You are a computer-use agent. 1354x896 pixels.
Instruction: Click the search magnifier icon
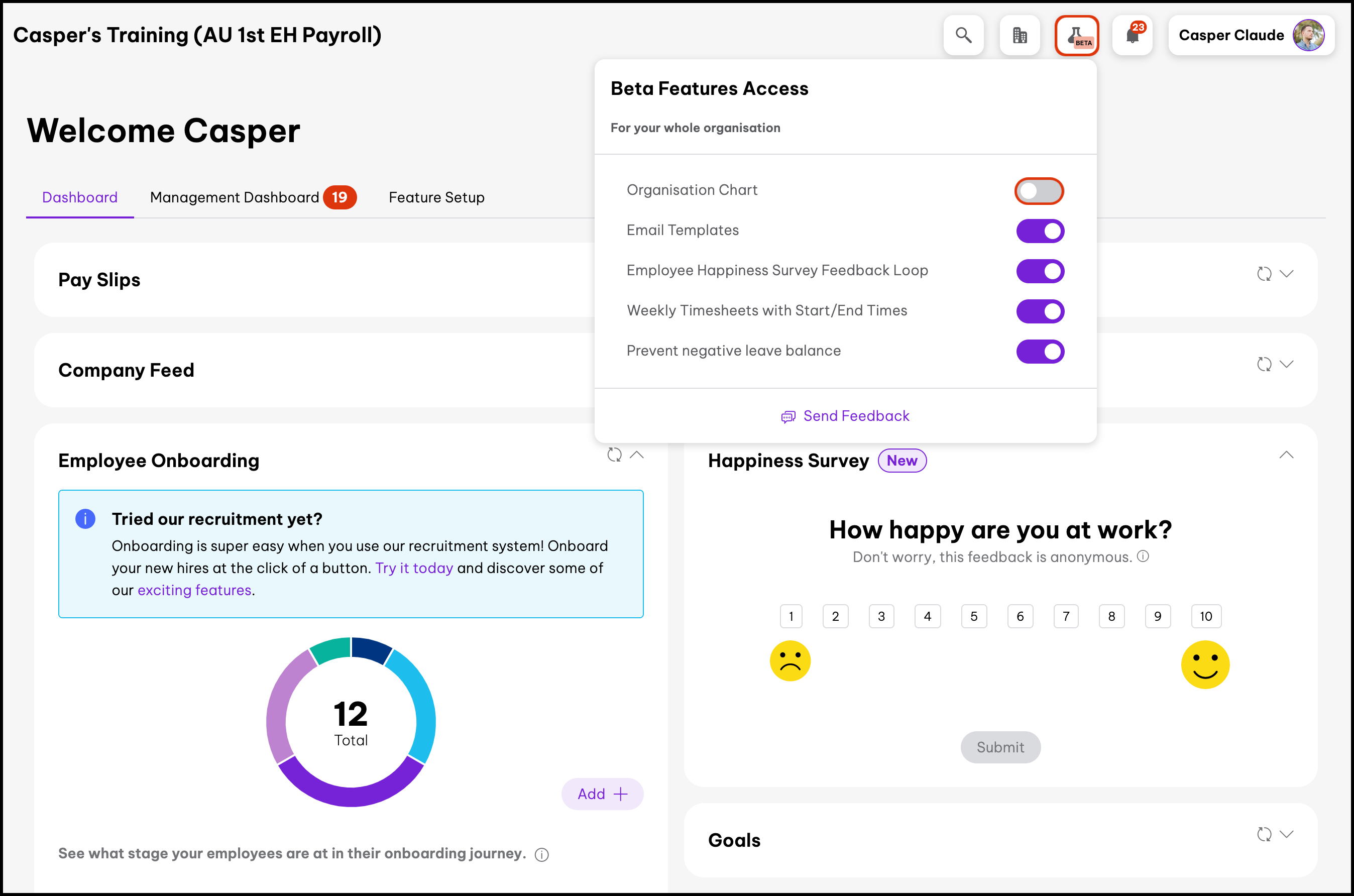(963, 36)
